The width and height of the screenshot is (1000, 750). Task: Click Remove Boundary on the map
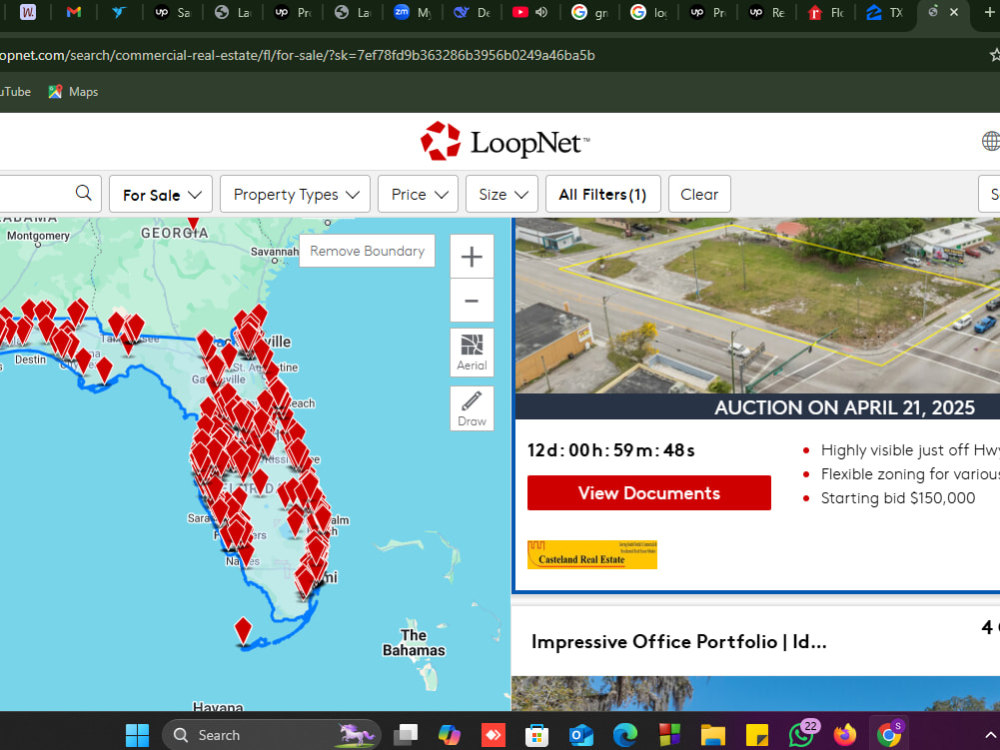click(x=367, y=251)
